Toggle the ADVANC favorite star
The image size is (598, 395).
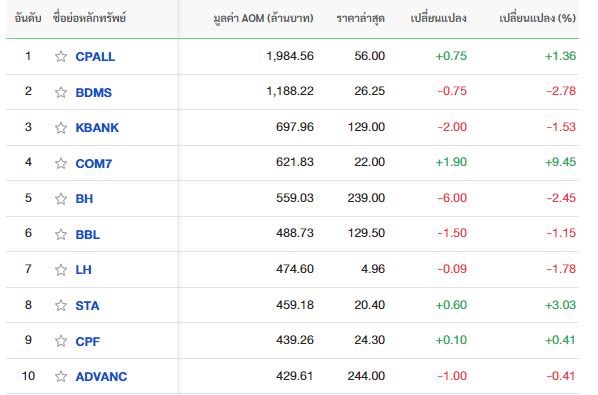coord(61,376)
